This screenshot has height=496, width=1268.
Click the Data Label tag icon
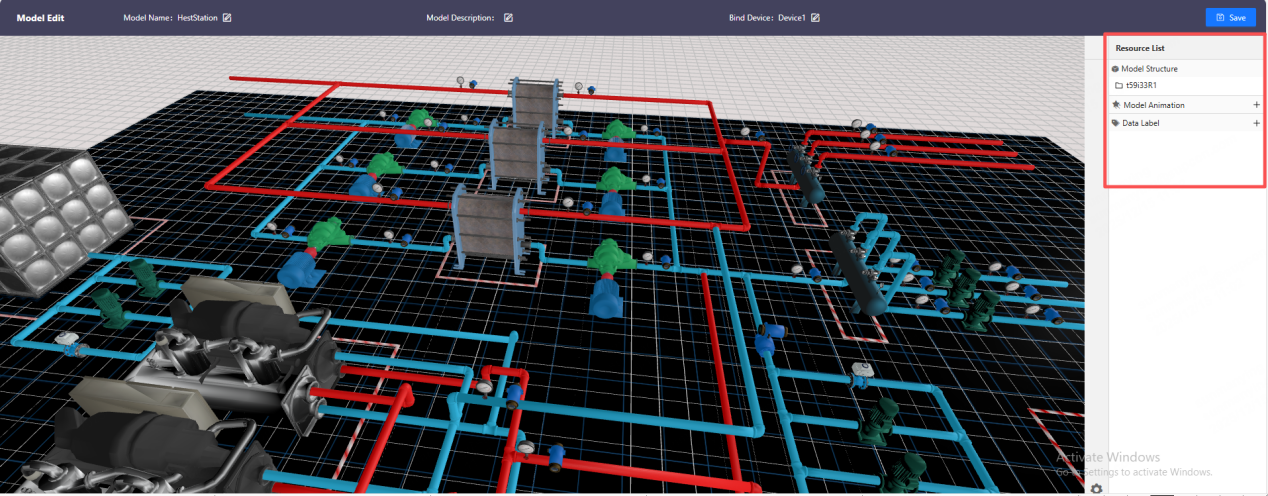pos(1115,124)
